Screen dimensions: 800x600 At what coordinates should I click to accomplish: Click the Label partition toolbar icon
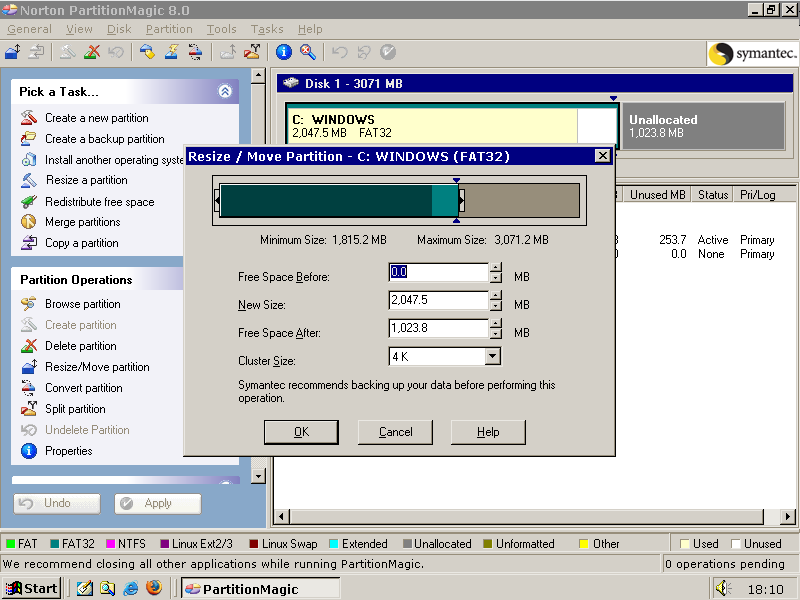147,52
